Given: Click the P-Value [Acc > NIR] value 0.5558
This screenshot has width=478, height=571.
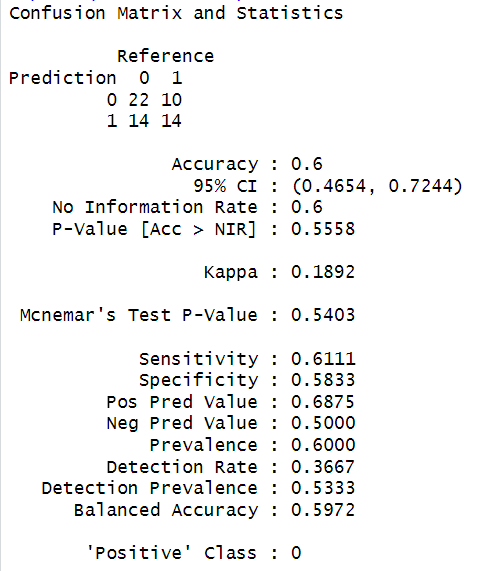Looking at the screenshot, I should coord(323,229).
